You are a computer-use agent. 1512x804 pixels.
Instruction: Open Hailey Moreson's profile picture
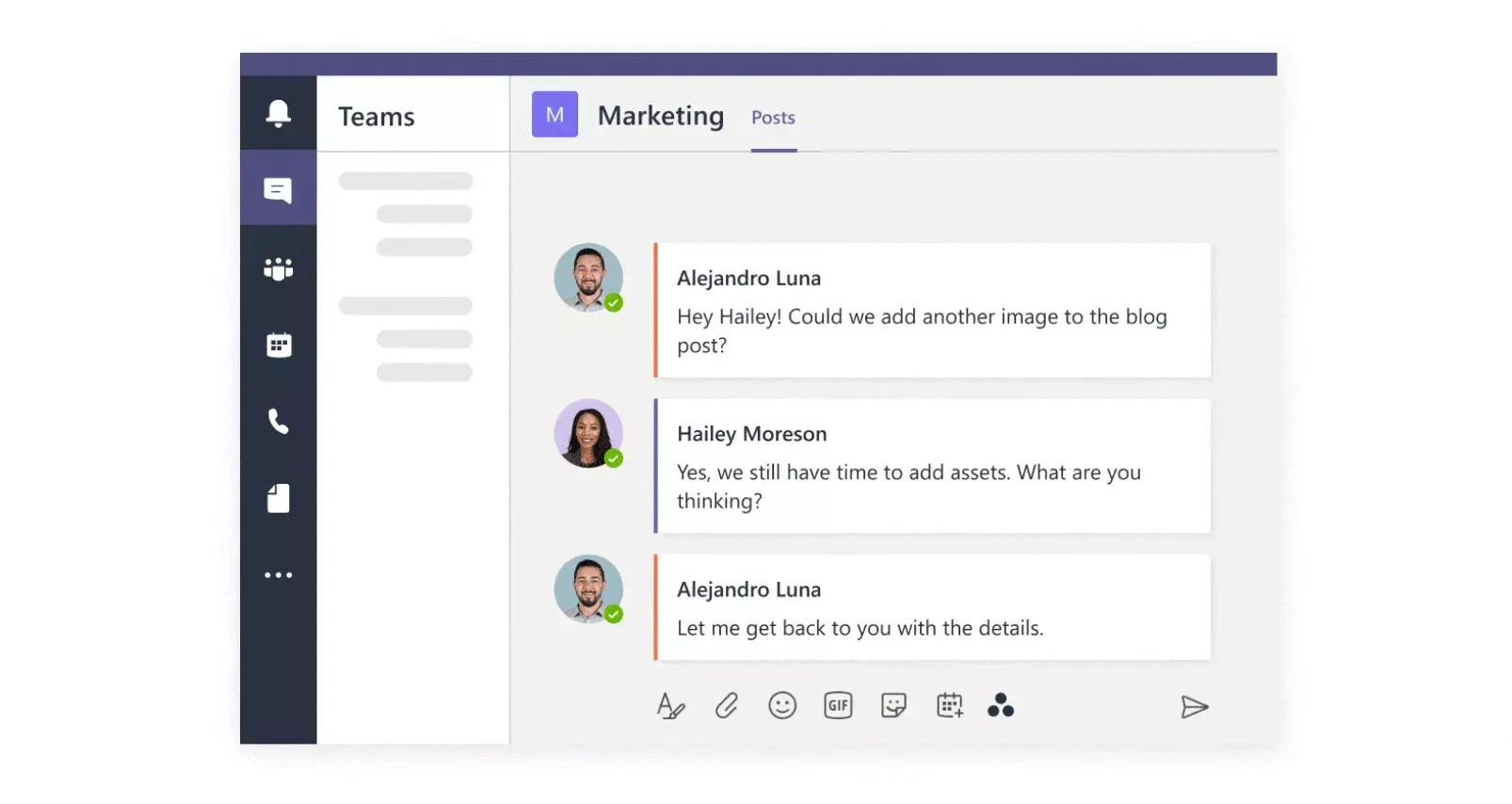point(588,433)
